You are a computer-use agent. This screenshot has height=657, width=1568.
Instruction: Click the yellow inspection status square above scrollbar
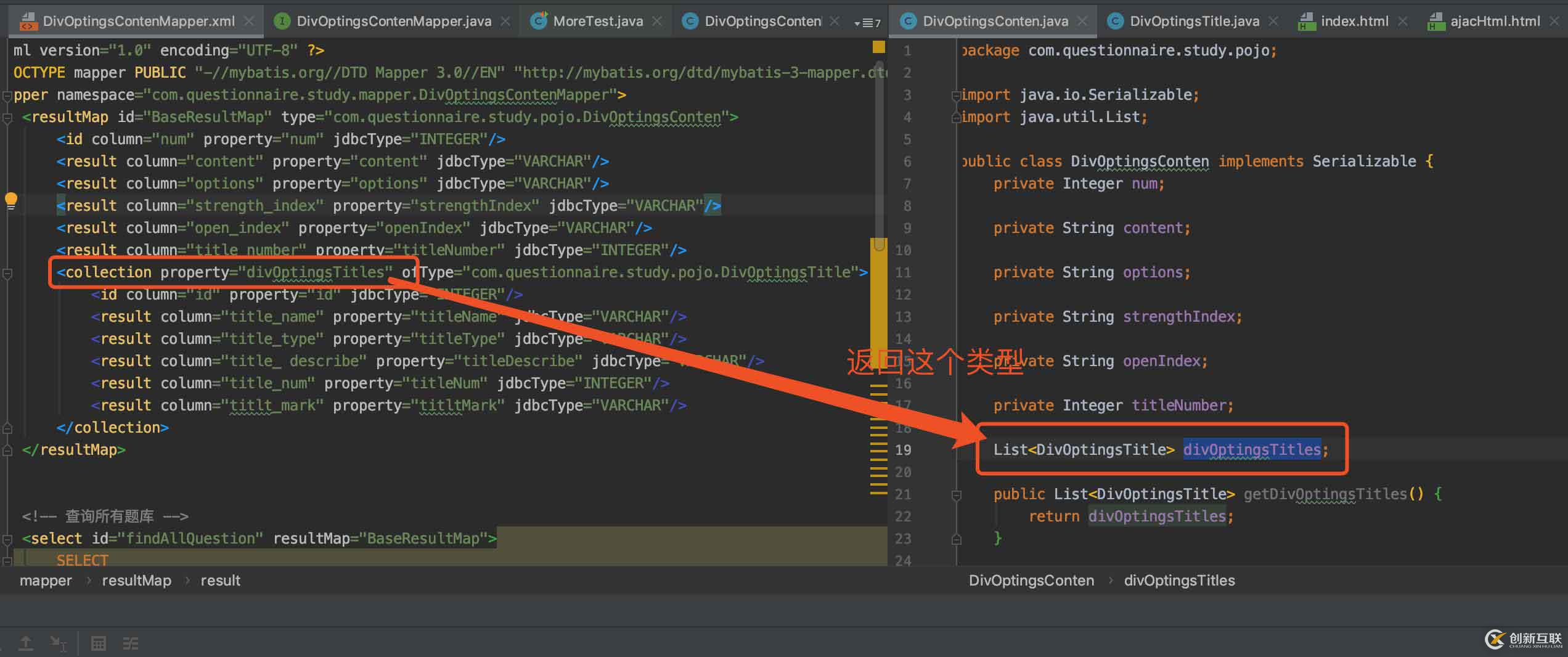click(879, 47)
